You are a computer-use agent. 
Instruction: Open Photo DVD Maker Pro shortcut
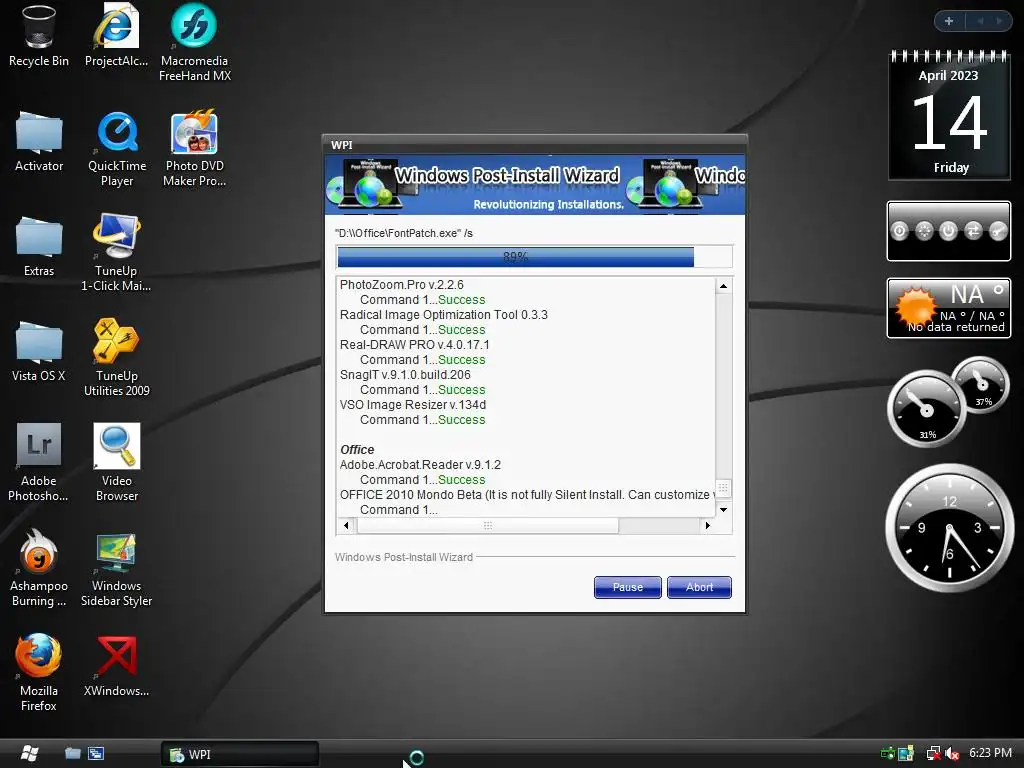pyautogui.click(x=195, y=150)
